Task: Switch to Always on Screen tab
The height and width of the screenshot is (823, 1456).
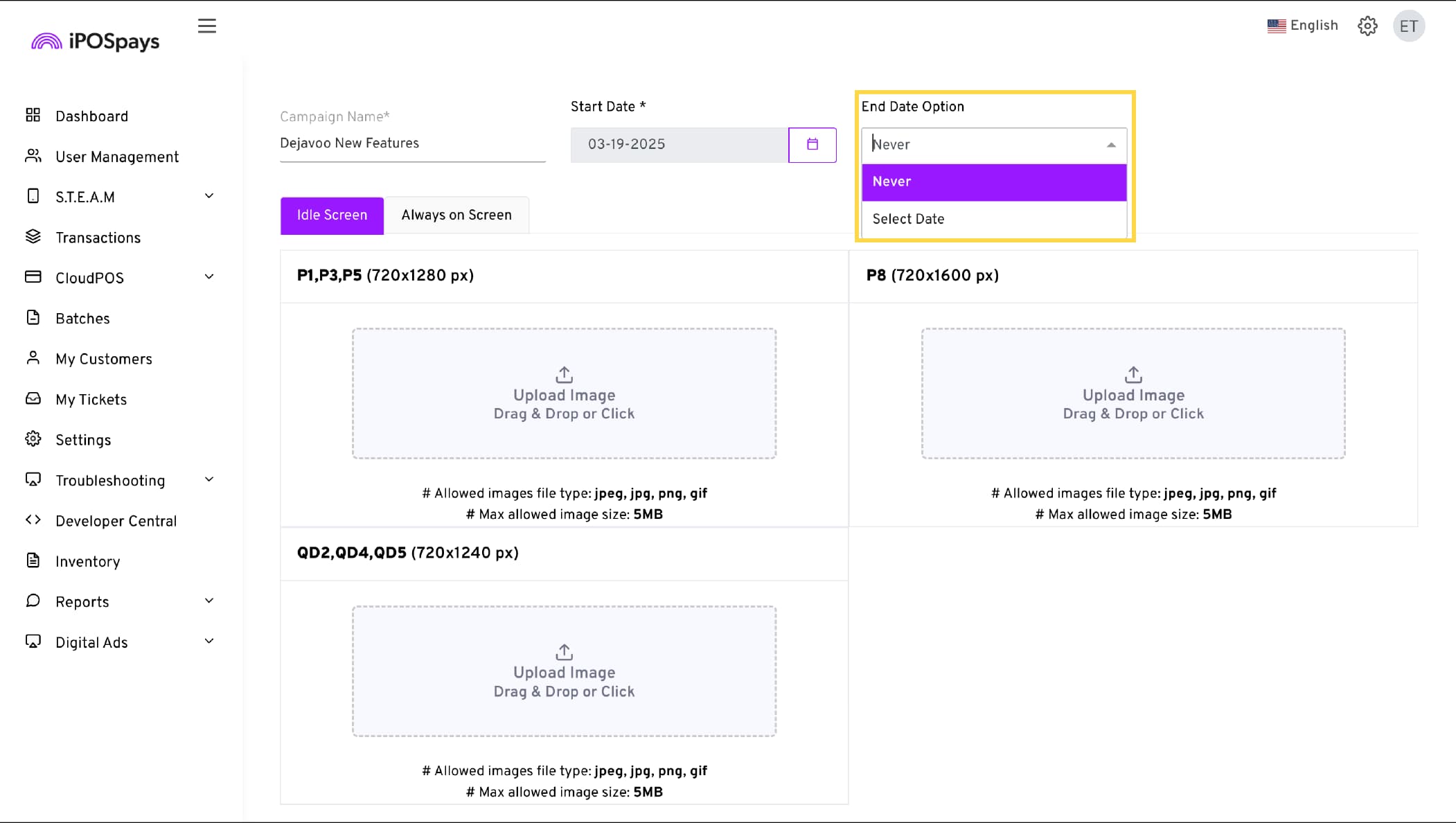Action: coord(456,215)
